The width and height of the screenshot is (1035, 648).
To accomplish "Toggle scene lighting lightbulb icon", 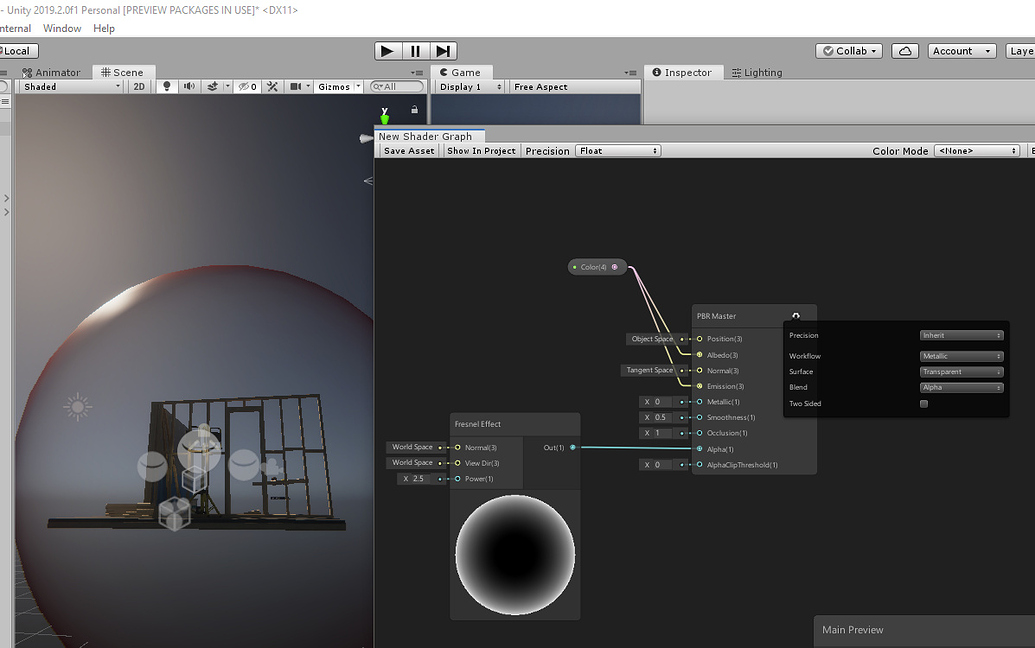I will point(167,86).
